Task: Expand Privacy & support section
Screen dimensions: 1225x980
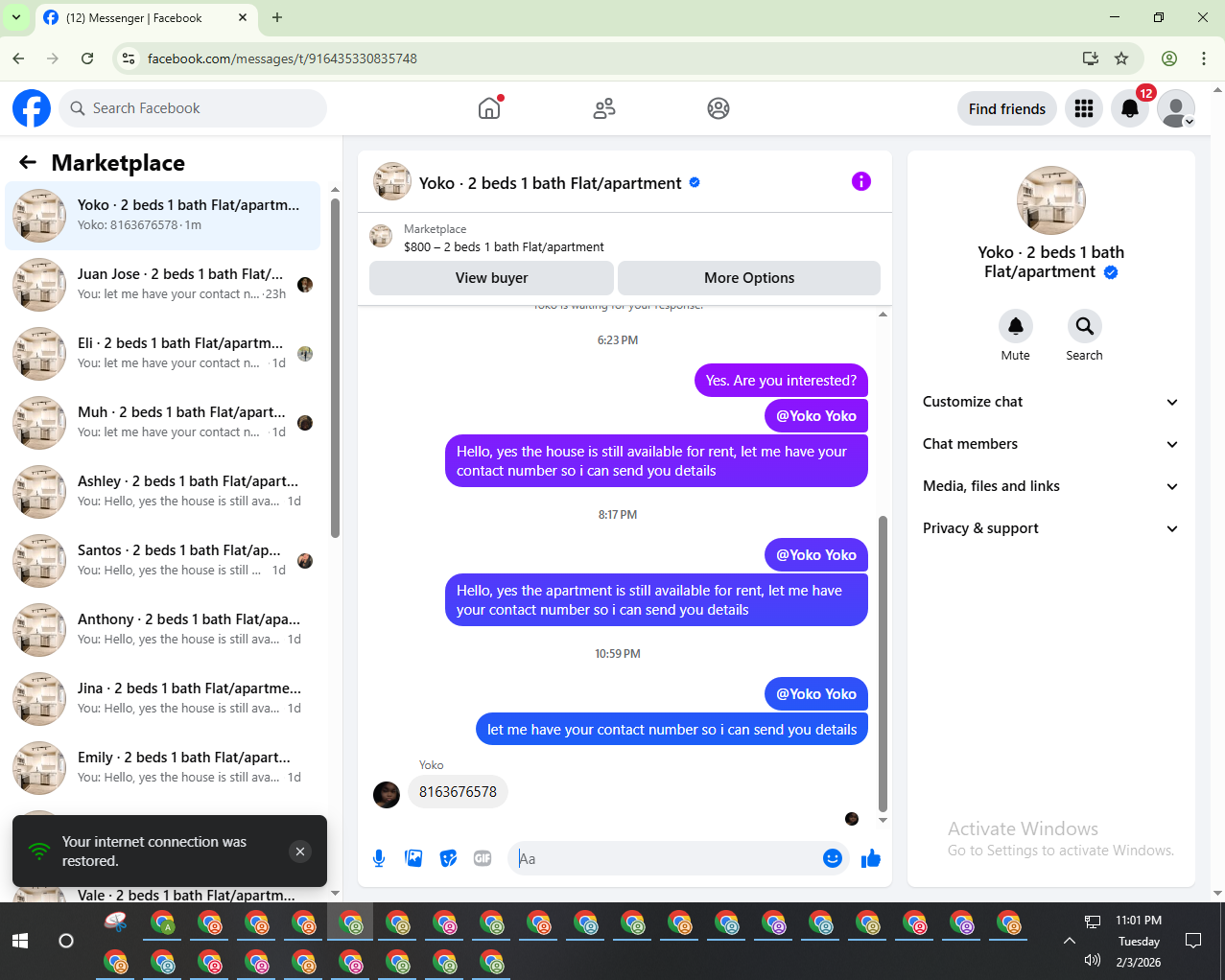Action: tap(1050, 528)
